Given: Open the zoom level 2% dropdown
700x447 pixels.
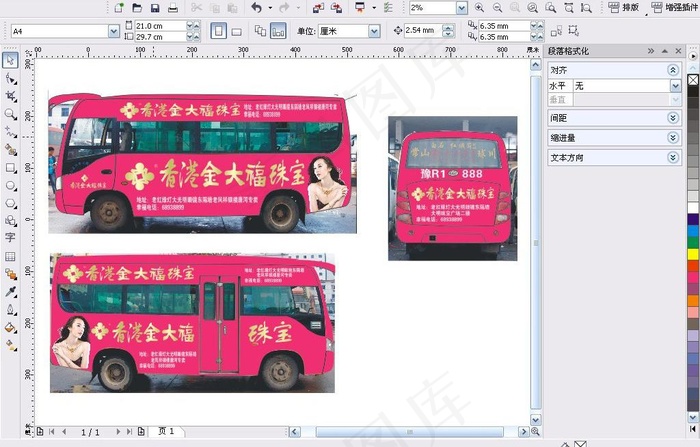Looking at the screenshot, I should pos(462,8).
